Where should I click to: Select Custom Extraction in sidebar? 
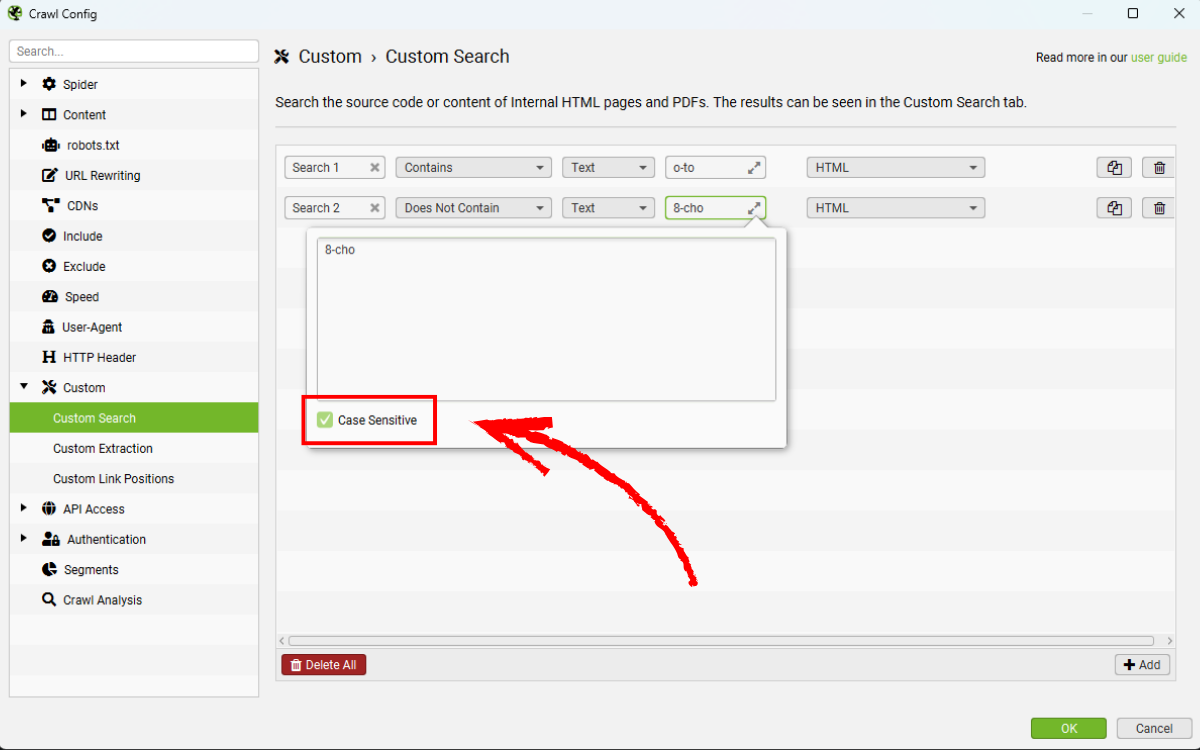pos(103,448)
